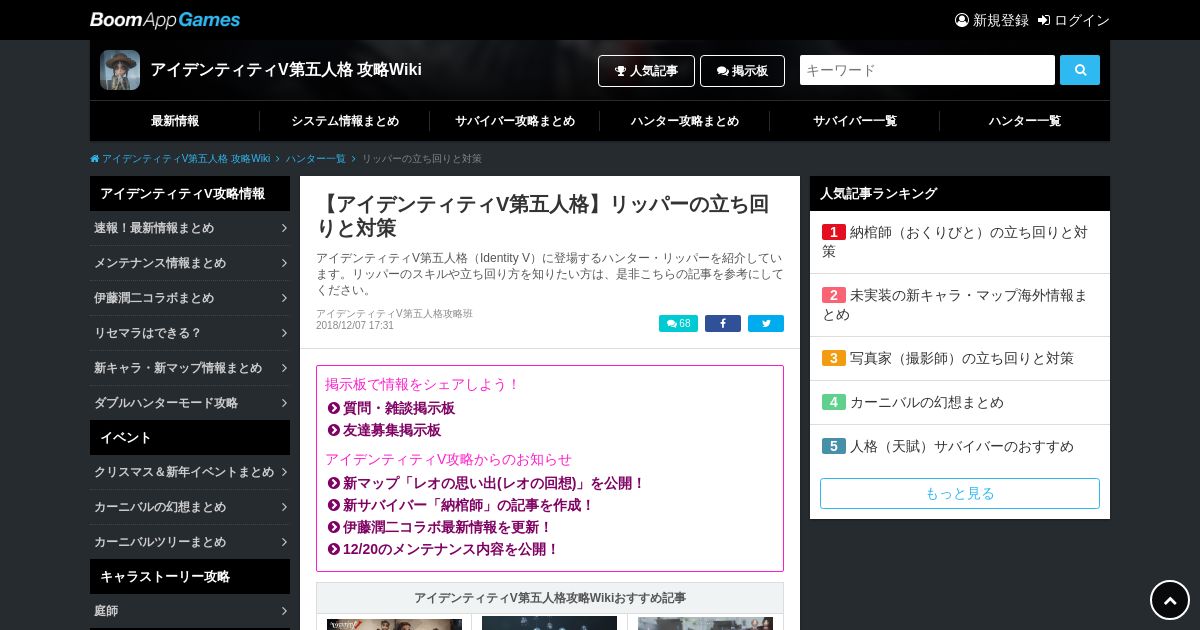Open the 68 comments bubble
Viewport: 1200px width, 630px height.
click(678, 324)
